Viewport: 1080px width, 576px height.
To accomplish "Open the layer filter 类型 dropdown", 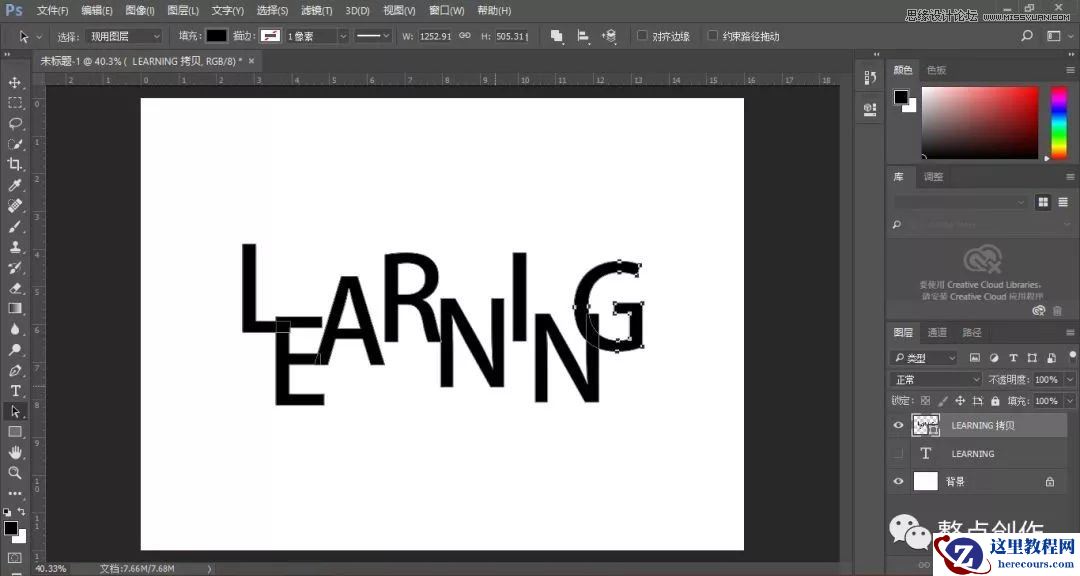I will click(924, 358).
